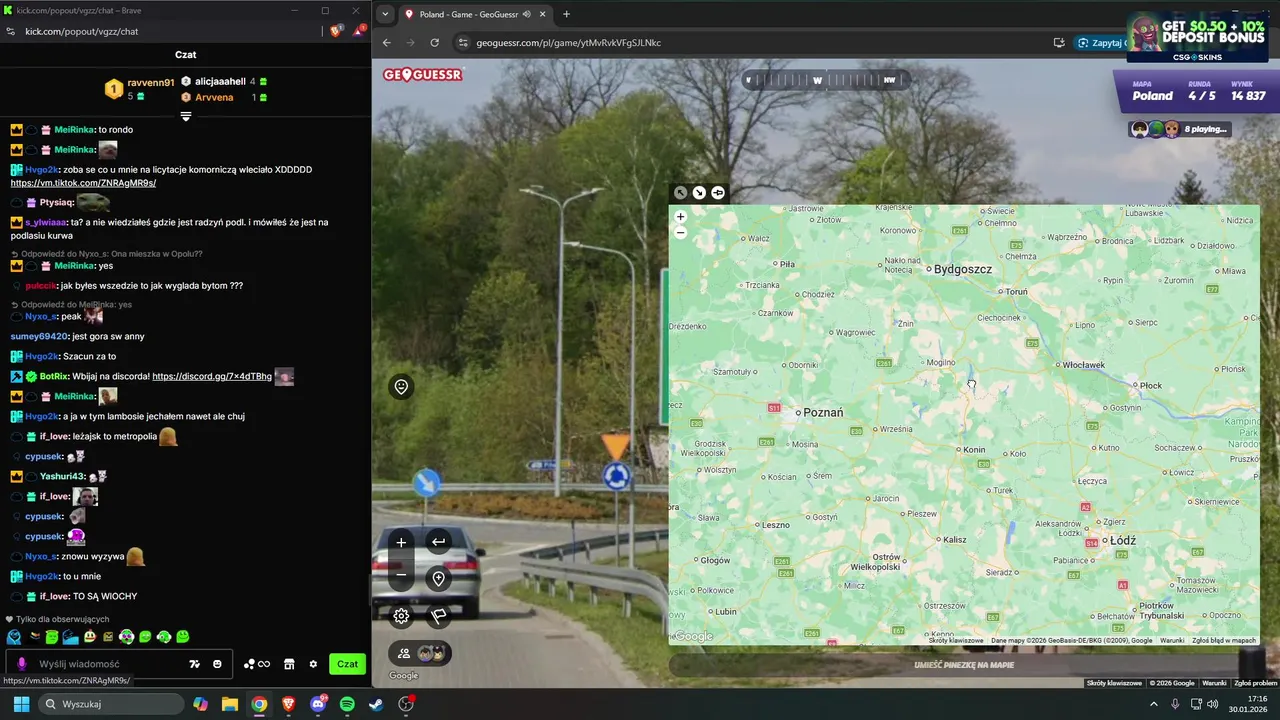This screenshot has height=720, width=1280.
Task: Click alicjaaahell leaderboard entry
Action: pyautogui.click(x=224, y=81)
